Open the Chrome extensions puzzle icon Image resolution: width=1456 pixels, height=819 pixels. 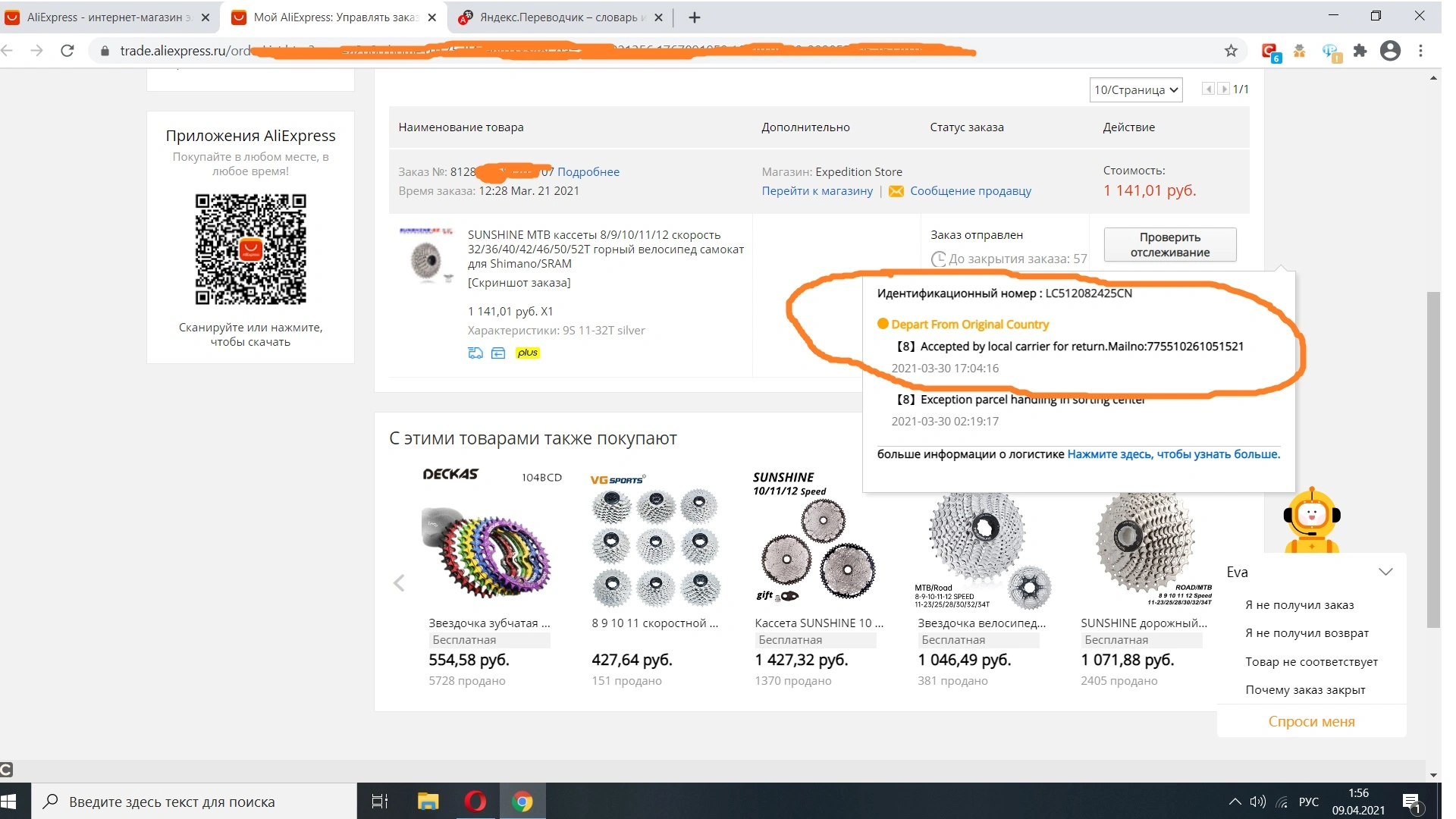1360,51
